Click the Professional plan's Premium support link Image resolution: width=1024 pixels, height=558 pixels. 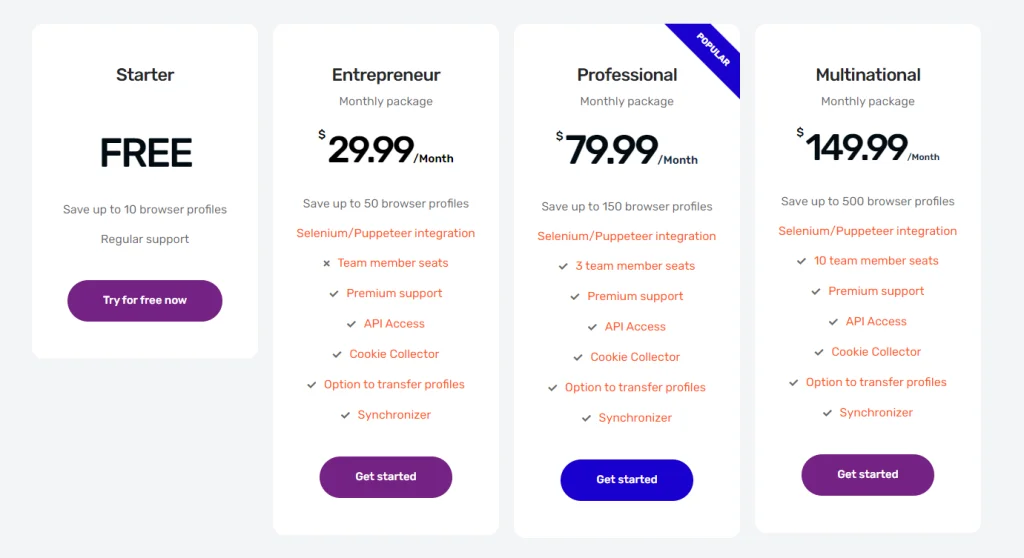[635, 296]
